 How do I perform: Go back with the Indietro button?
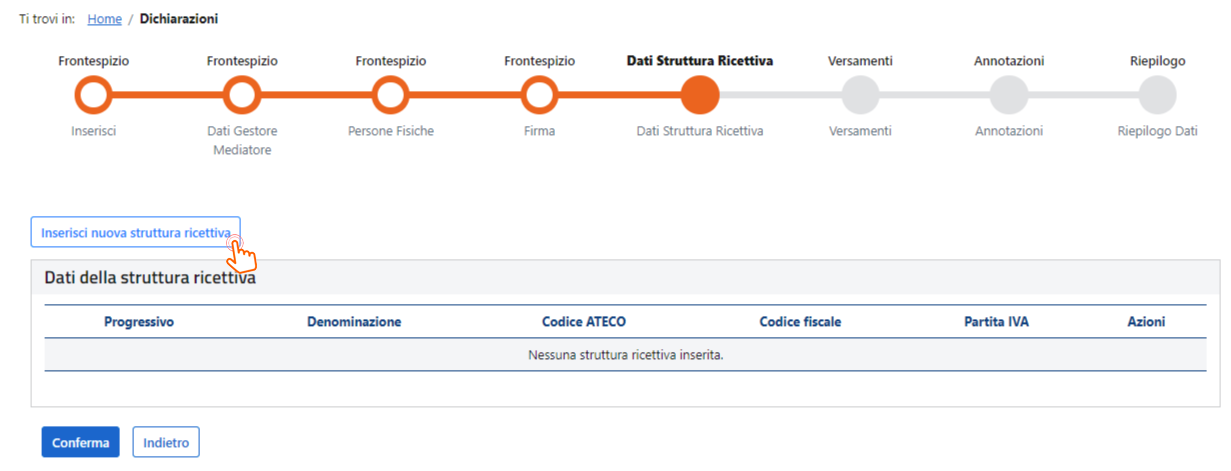[166, 442]
